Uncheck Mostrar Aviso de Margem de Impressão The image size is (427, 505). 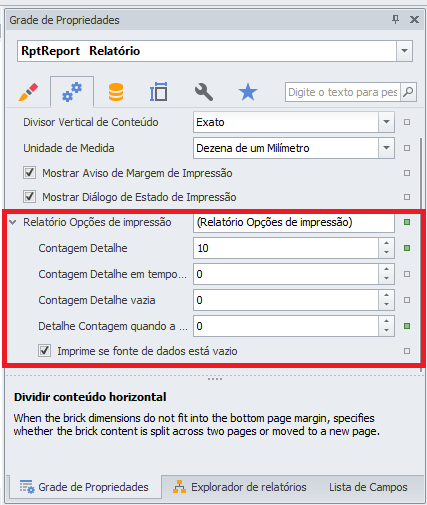[29, 173]
